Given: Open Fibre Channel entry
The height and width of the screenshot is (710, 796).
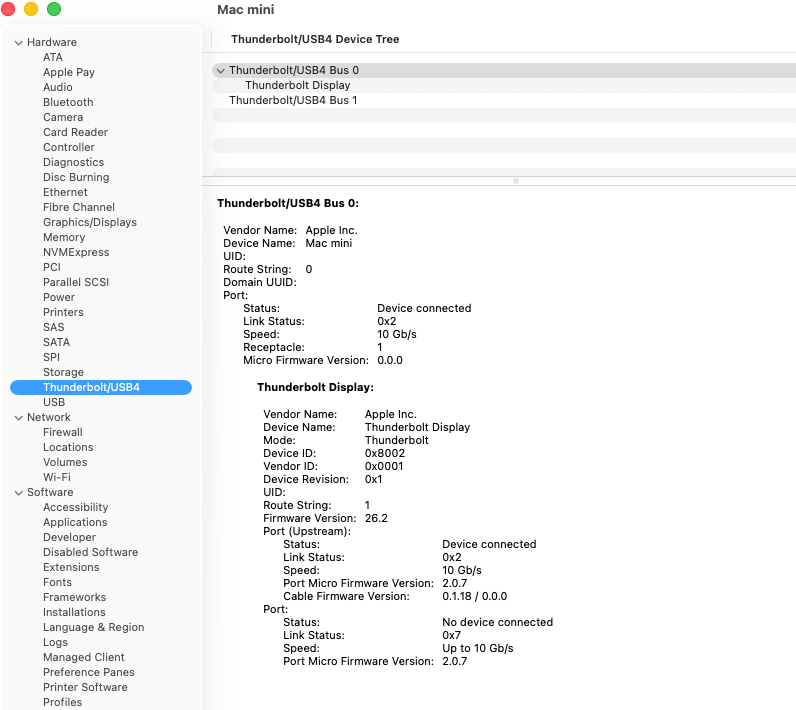Looking at the screenshot, I should coord(79,207).
